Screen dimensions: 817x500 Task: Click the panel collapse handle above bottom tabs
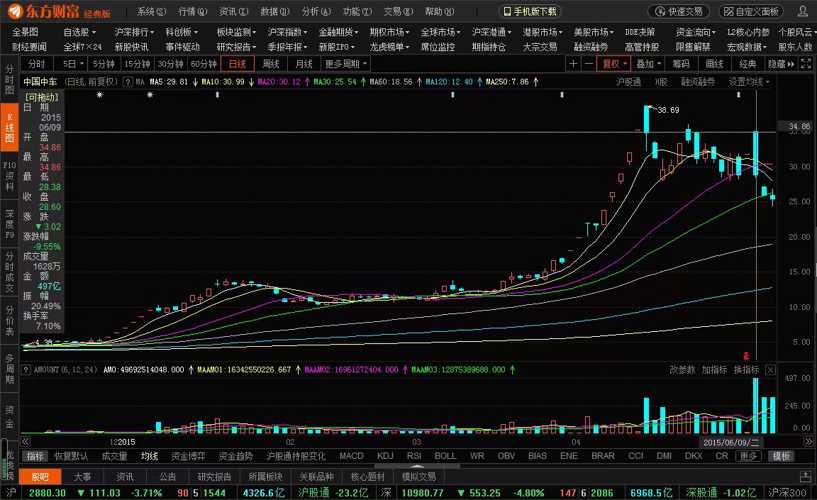[417, 466]
